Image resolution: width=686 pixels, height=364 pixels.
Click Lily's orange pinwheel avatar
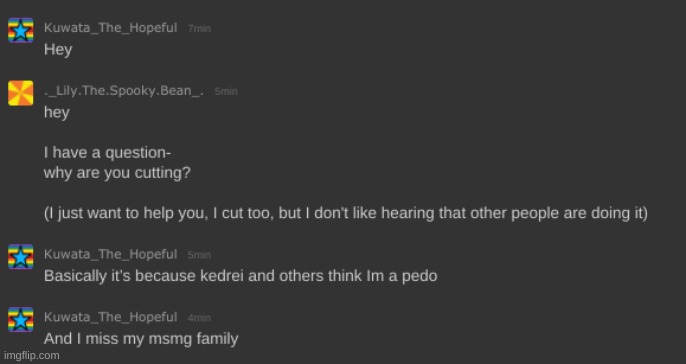tap(21, 93)
